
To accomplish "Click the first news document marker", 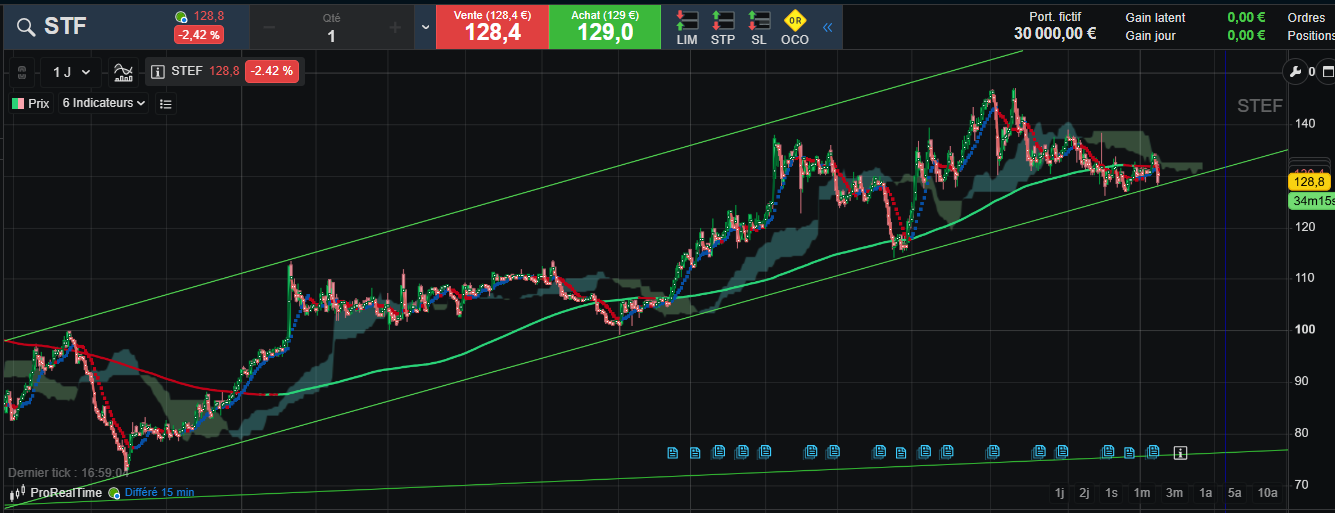I will click(673, 453).
